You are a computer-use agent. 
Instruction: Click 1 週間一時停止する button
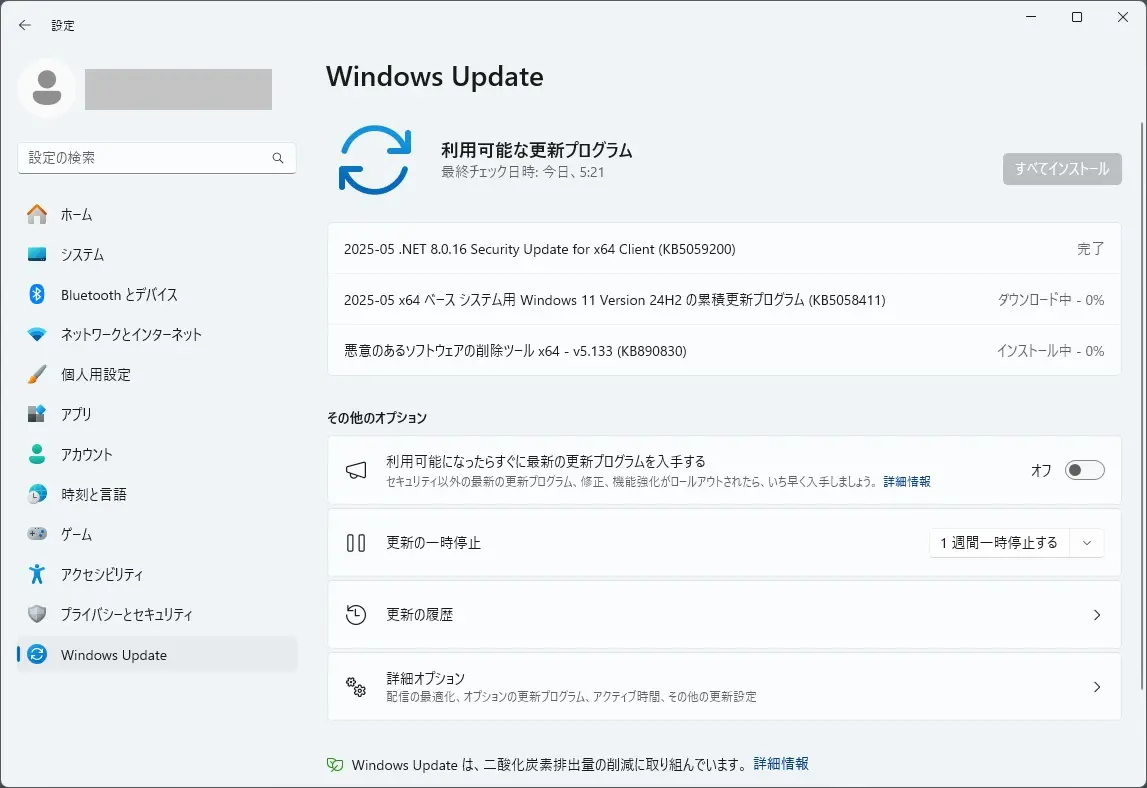pyautogui.click(x=999, y=543)
